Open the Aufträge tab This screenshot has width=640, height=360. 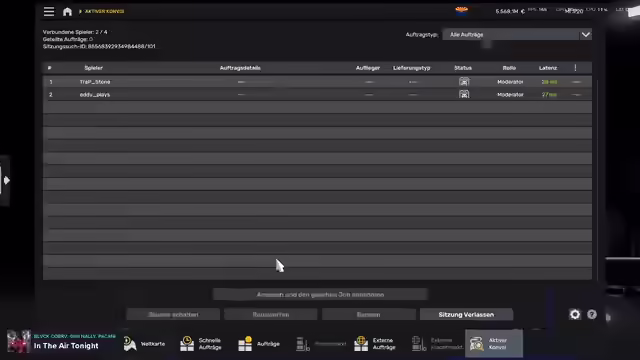point(259,344)
